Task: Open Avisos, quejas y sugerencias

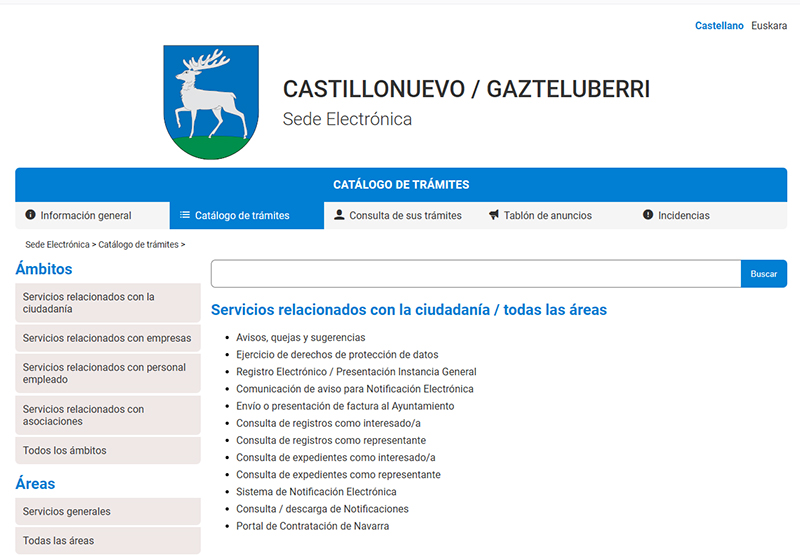Action: pyautogui.click(x=301, y=338)
